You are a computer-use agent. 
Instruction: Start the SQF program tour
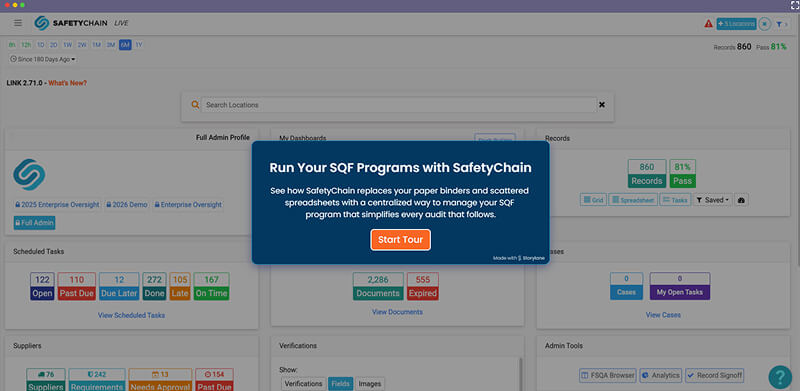(x=401, y=240)
